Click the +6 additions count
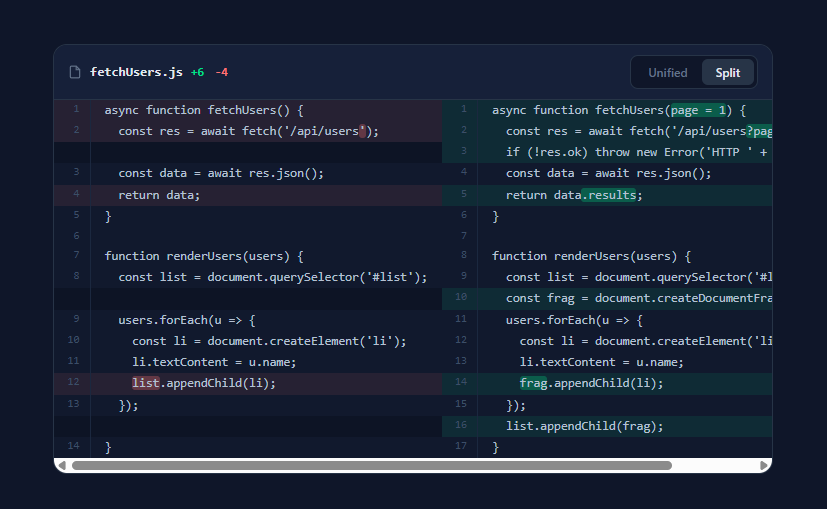The image size is (827, 509). [x=197, y=72]
